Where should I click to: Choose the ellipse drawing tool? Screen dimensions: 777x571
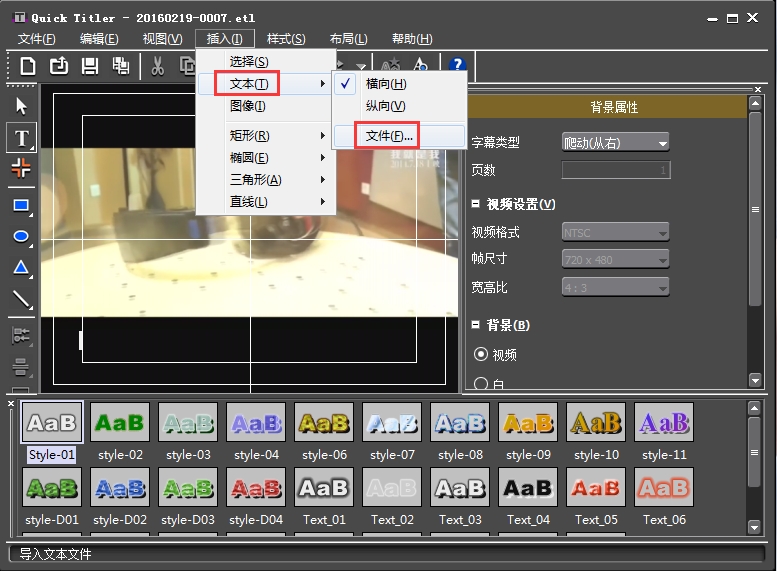(x=21, y=236)
